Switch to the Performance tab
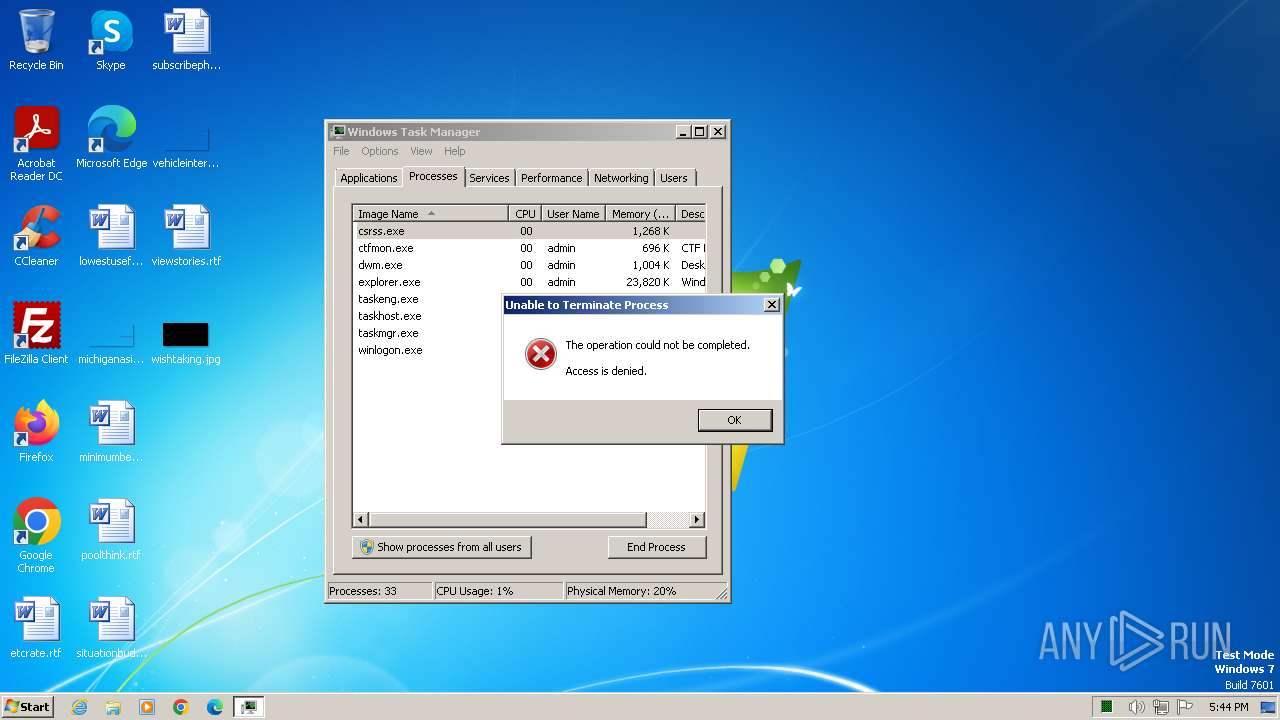Image resolution: width=1280 pixels, height=720 pixels. 551,178
